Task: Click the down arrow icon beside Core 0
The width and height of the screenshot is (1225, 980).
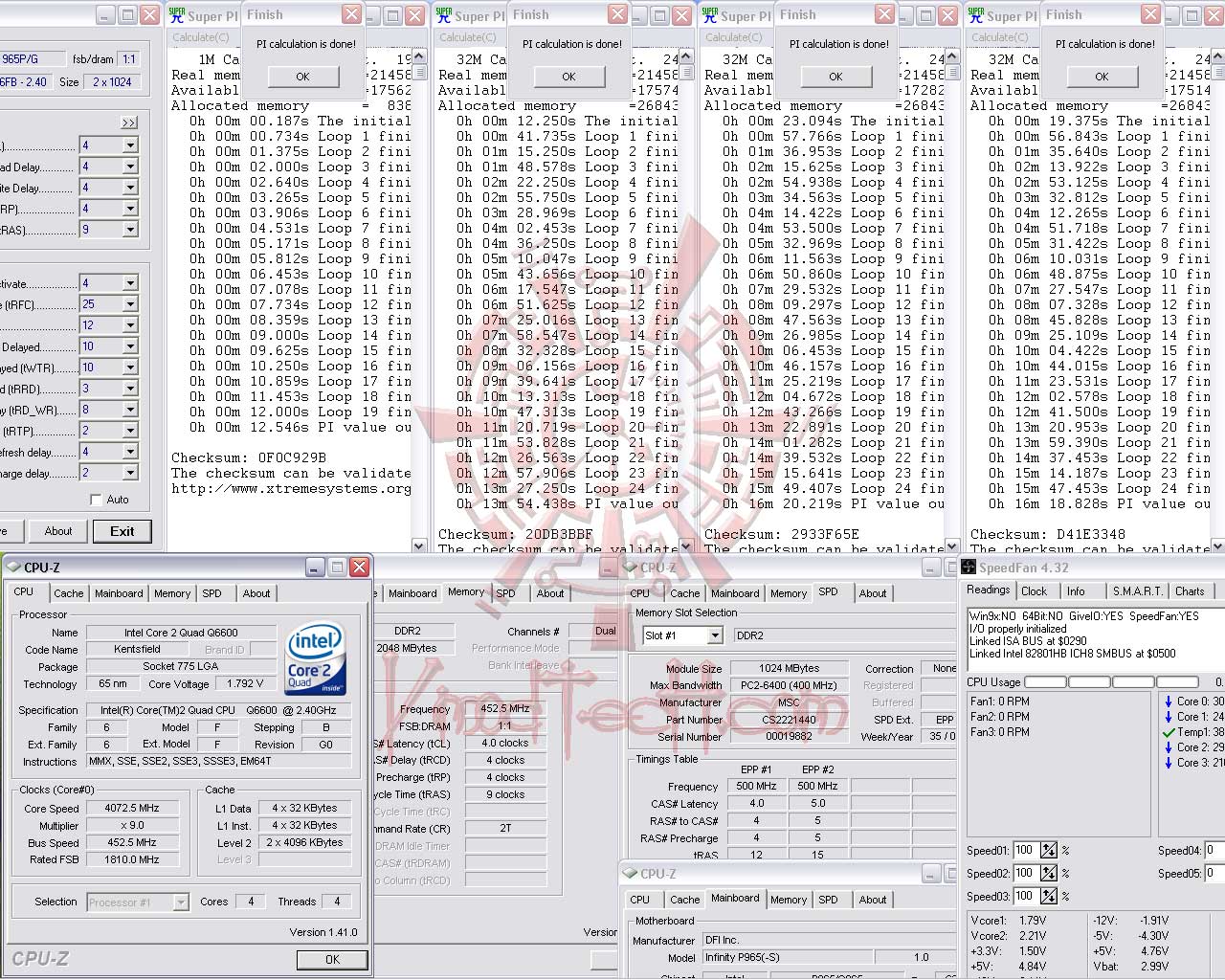Action: 1169,702
